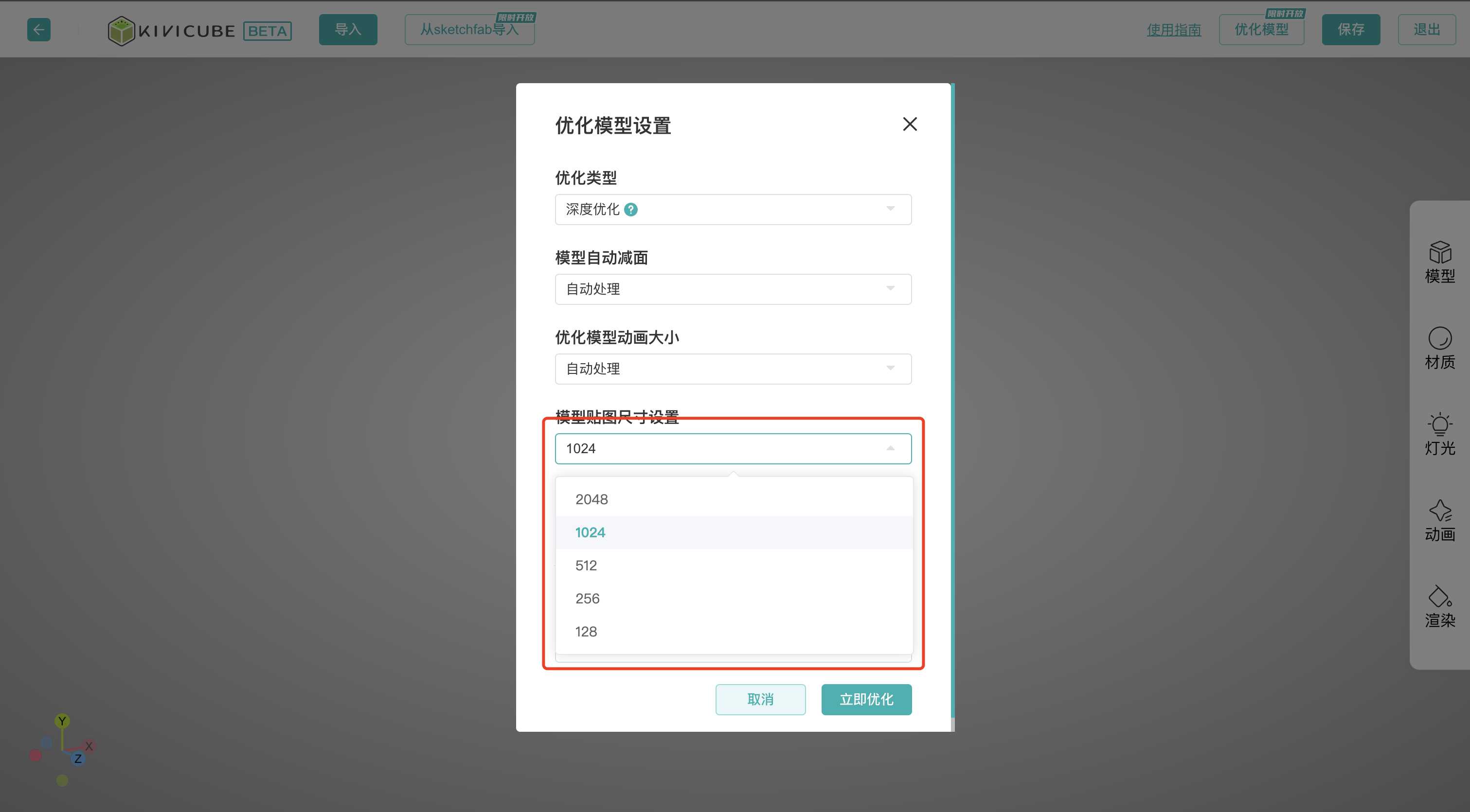
Task: Click the Y axis gizmo handle
Action: (62, 721)
